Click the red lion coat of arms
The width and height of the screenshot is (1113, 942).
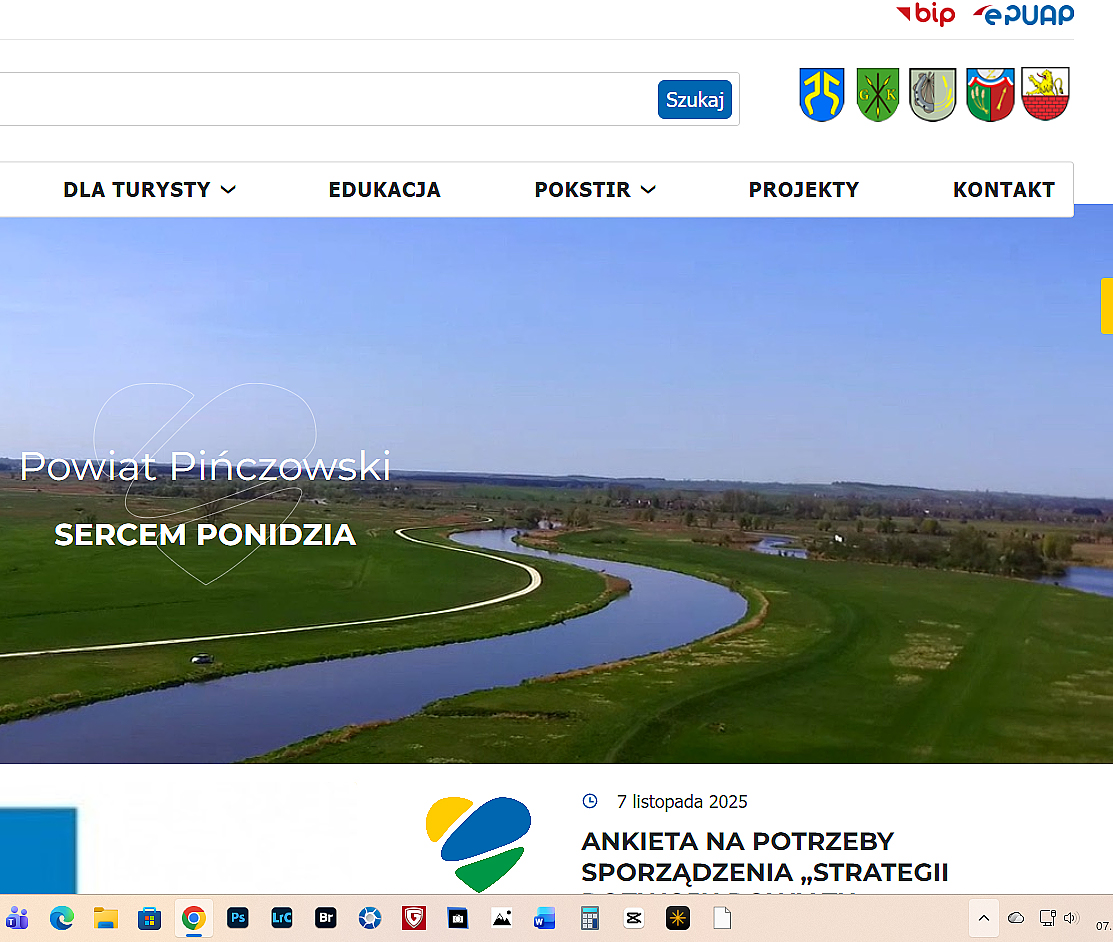pyautogui.click(x=1045, y=94)
